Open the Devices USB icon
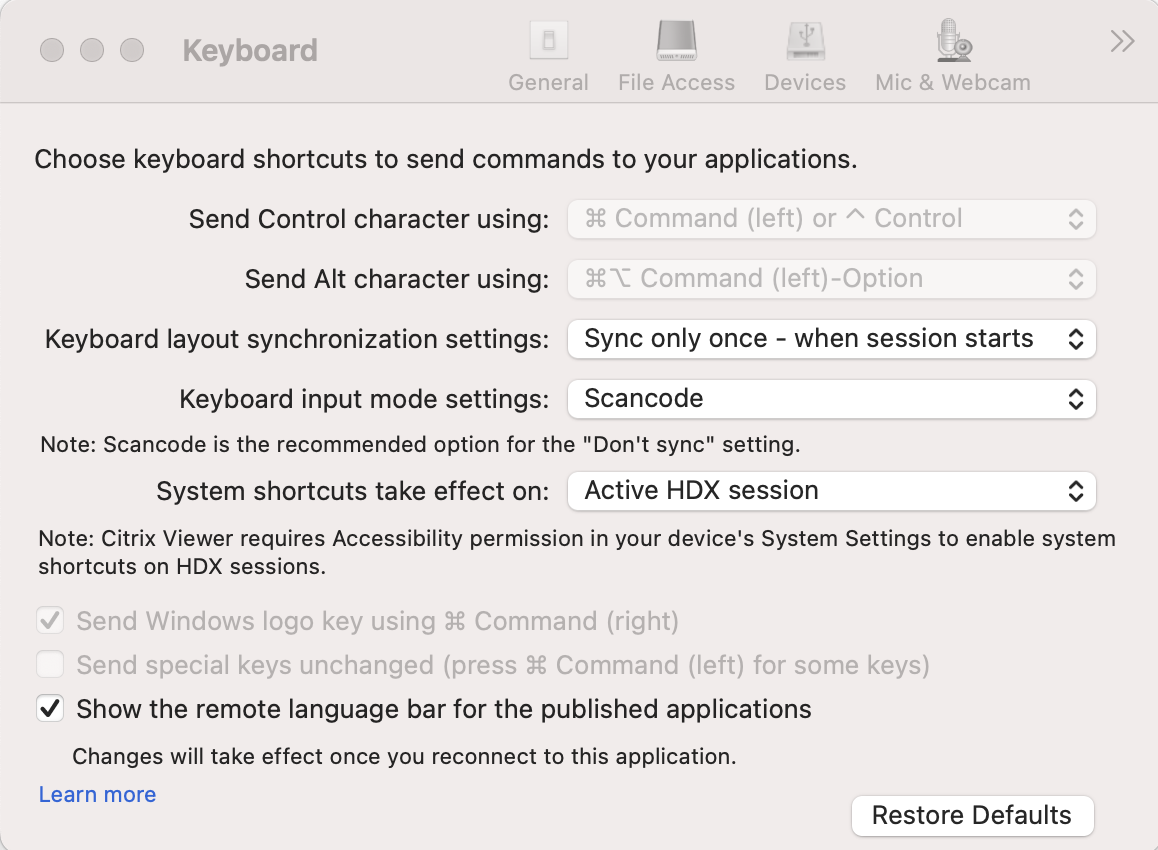 coord(805,42)
